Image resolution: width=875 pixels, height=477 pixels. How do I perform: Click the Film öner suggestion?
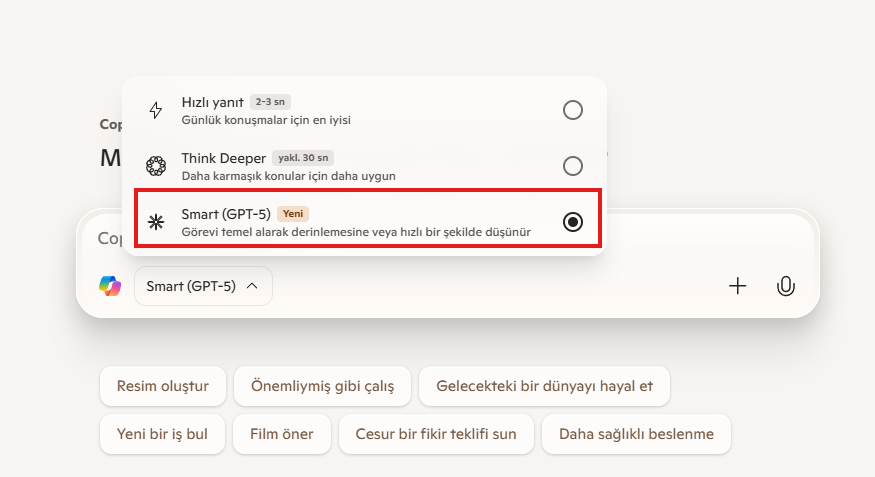[282, 434]
